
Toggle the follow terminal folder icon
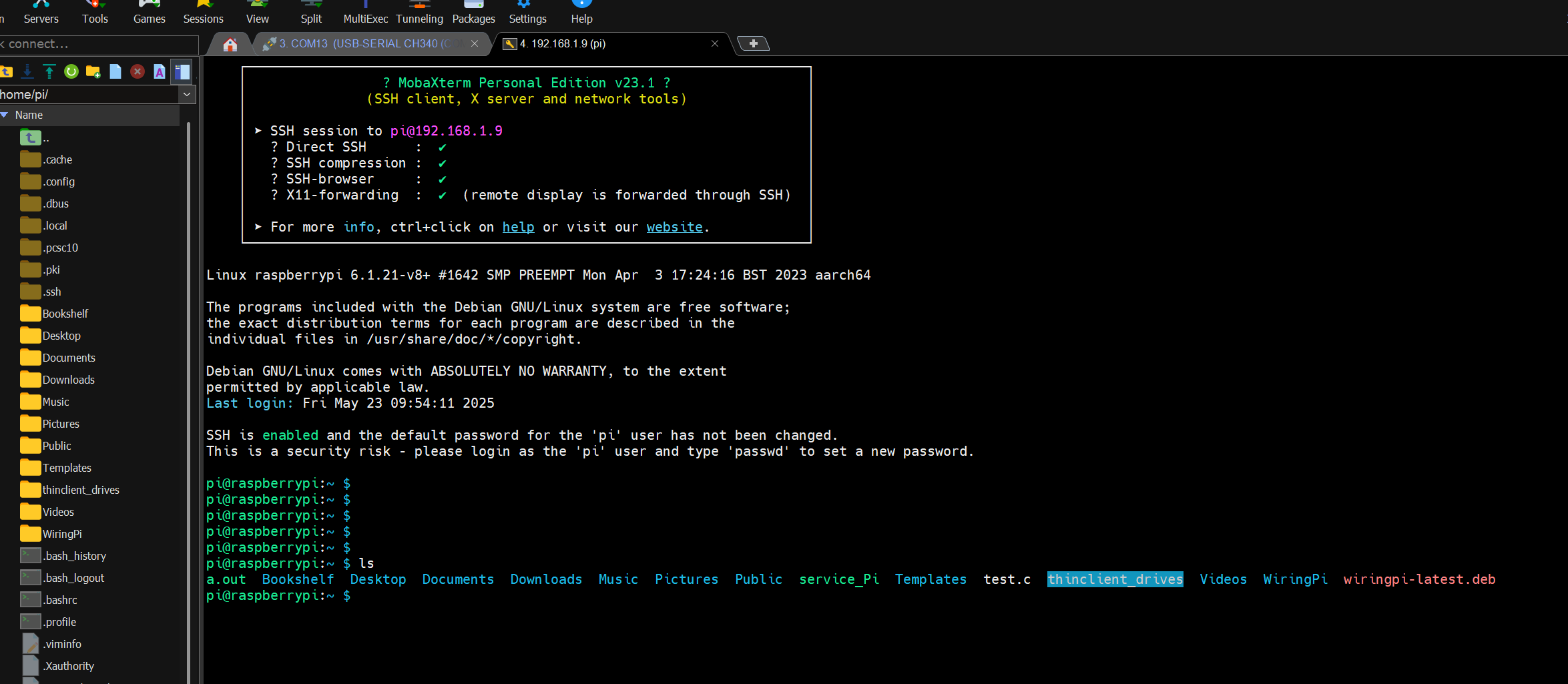(182, 71)
